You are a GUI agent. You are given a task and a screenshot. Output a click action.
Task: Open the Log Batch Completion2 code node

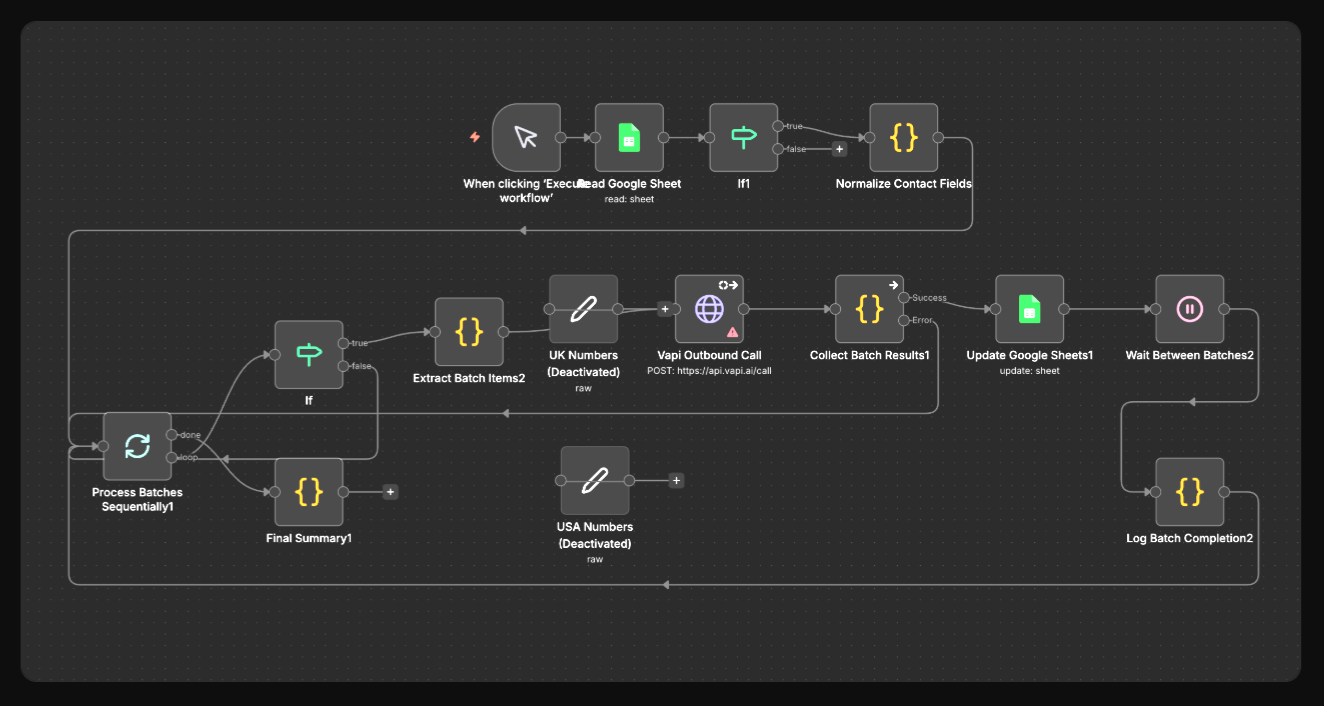pos(1190,492)
